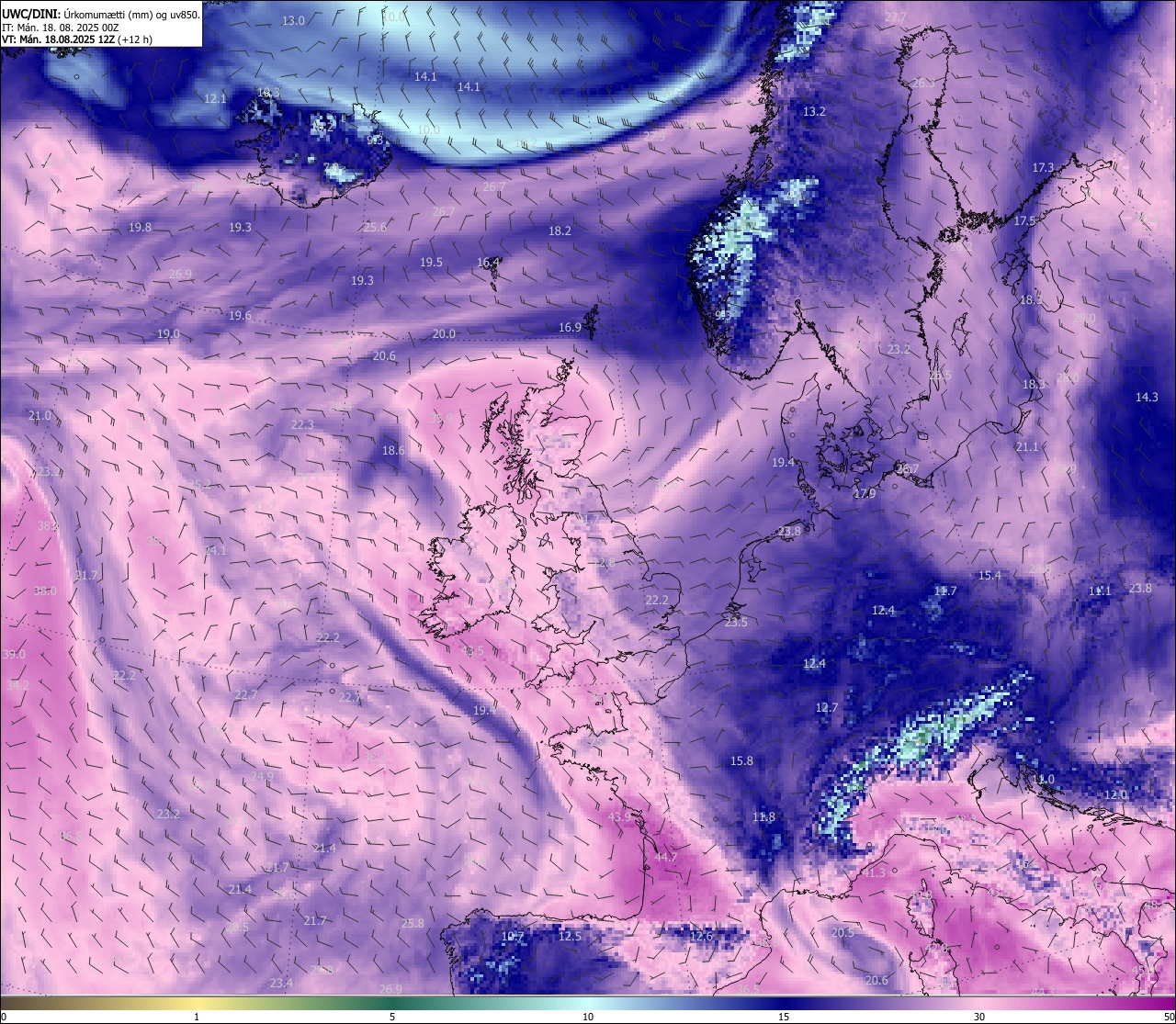This screenshot has height=1024, width=1176.
Task: Click the 19.8 value label
Action: click(140, 227)
